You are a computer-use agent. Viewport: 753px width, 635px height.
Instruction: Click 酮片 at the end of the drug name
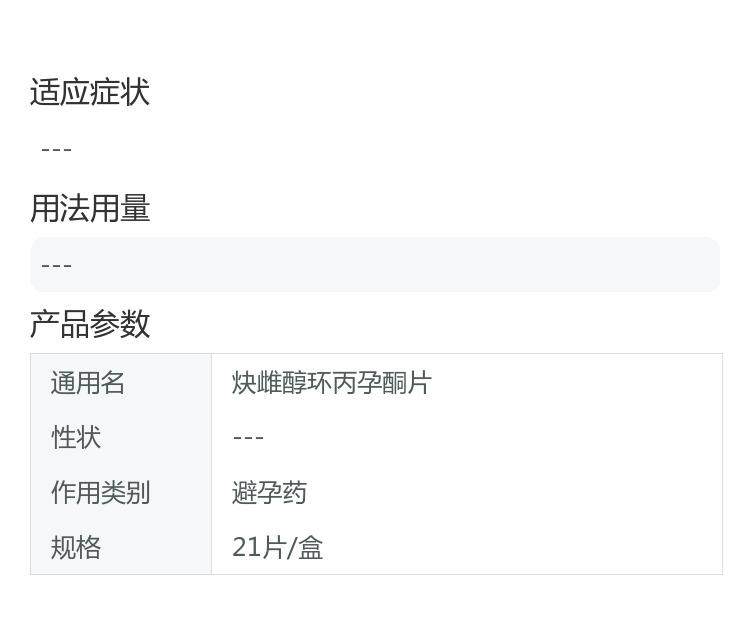pos(406,383)
